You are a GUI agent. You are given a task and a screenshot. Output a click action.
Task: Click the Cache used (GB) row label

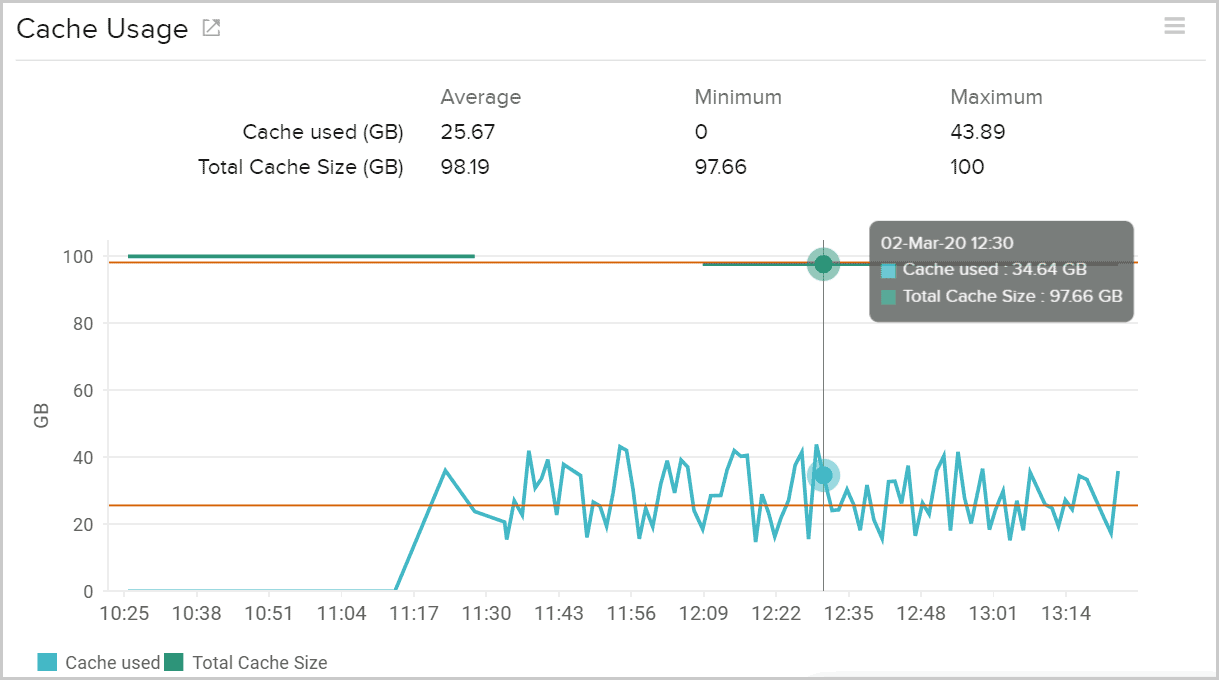(322, 131)
